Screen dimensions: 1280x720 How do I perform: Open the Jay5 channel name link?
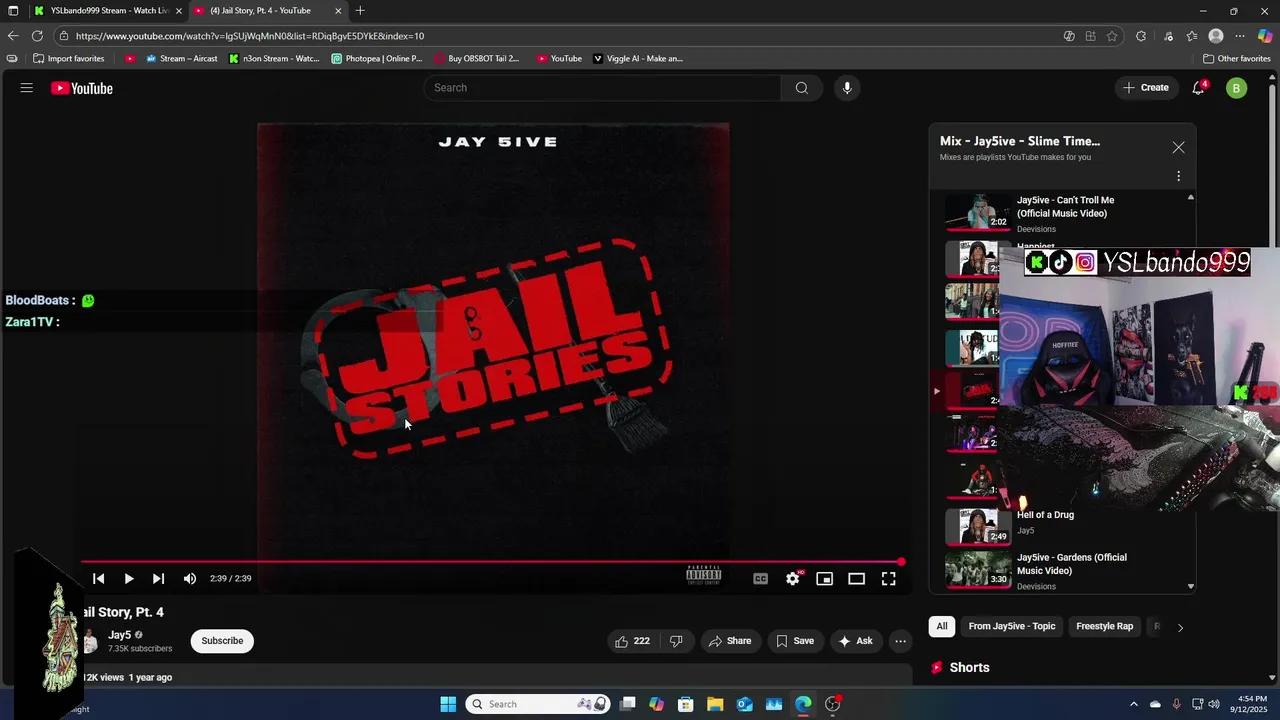tap(119, 635)
